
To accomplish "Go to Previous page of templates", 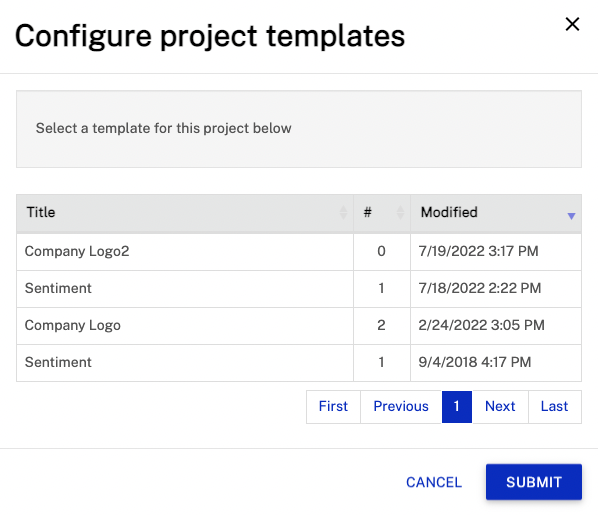I will (401, 407).
